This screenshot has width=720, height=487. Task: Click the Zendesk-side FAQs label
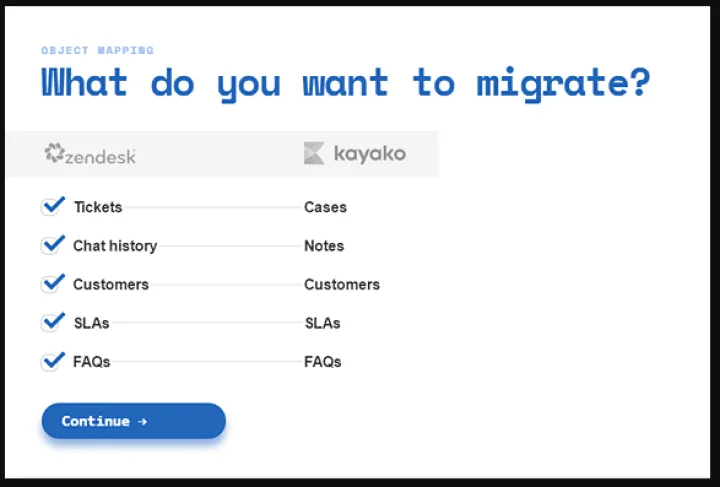[x=91, y=362]
